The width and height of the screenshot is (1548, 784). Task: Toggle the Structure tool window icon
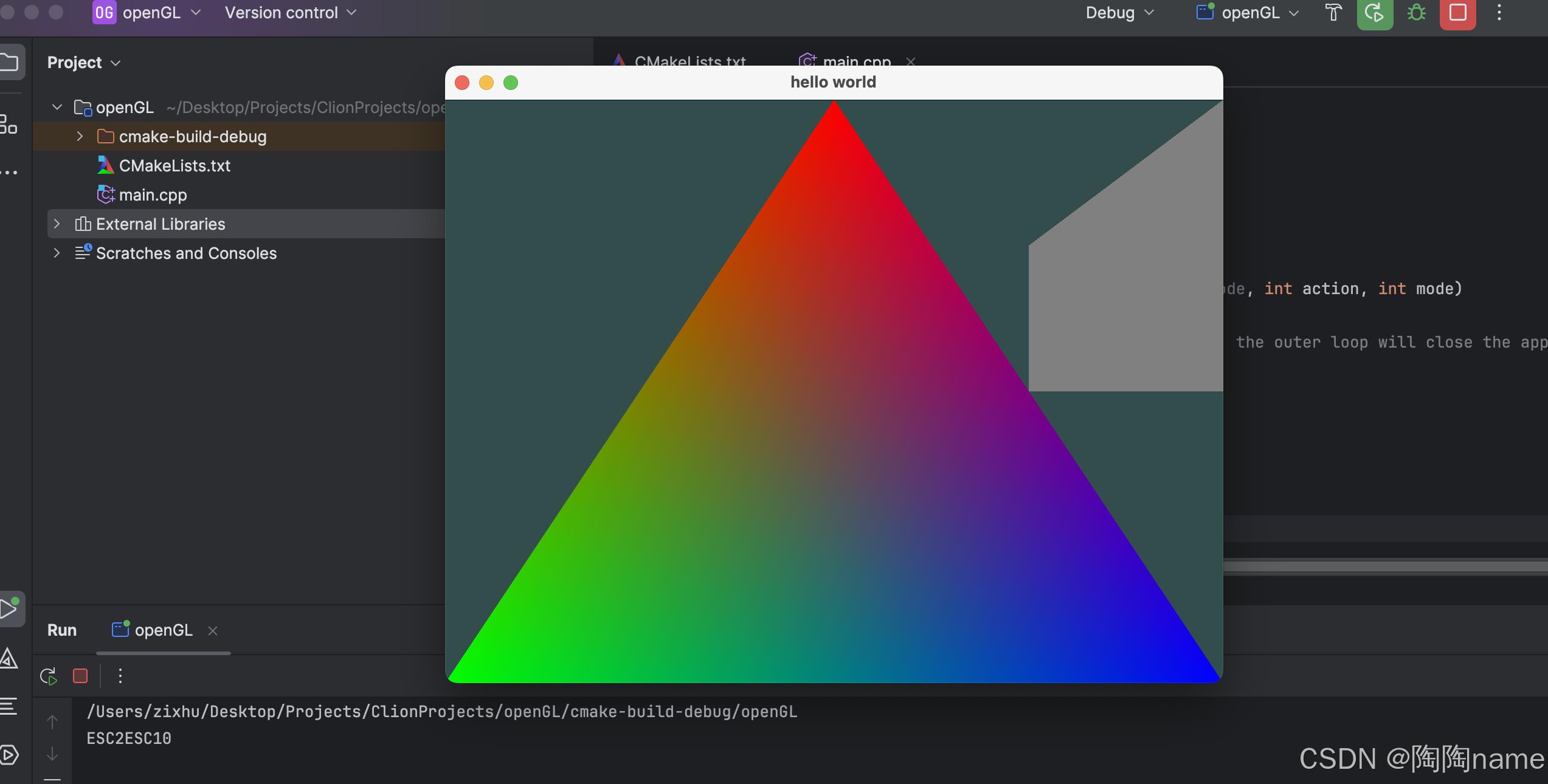[x=9, y=124]
